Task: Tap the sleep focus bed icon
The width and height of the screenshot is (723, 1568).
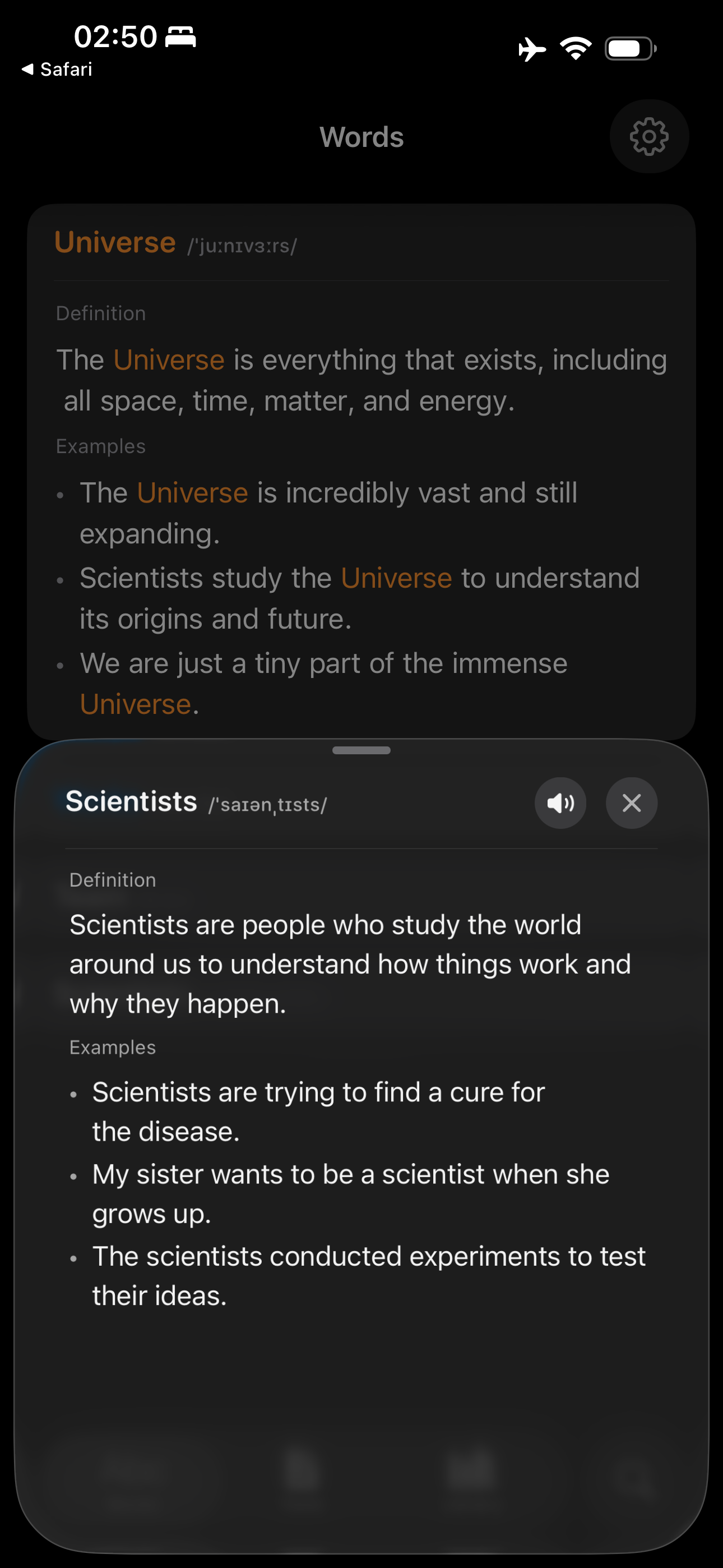Action: click(180, 36)
